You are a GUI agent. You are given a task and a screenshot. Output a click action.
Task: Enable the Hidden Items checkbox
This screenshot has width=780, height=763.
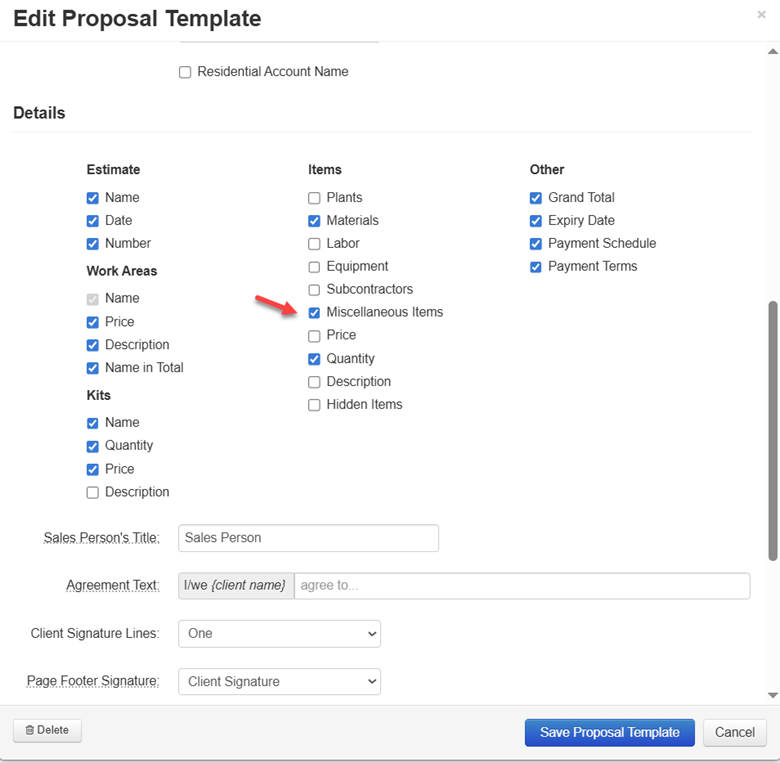point(314,405)
